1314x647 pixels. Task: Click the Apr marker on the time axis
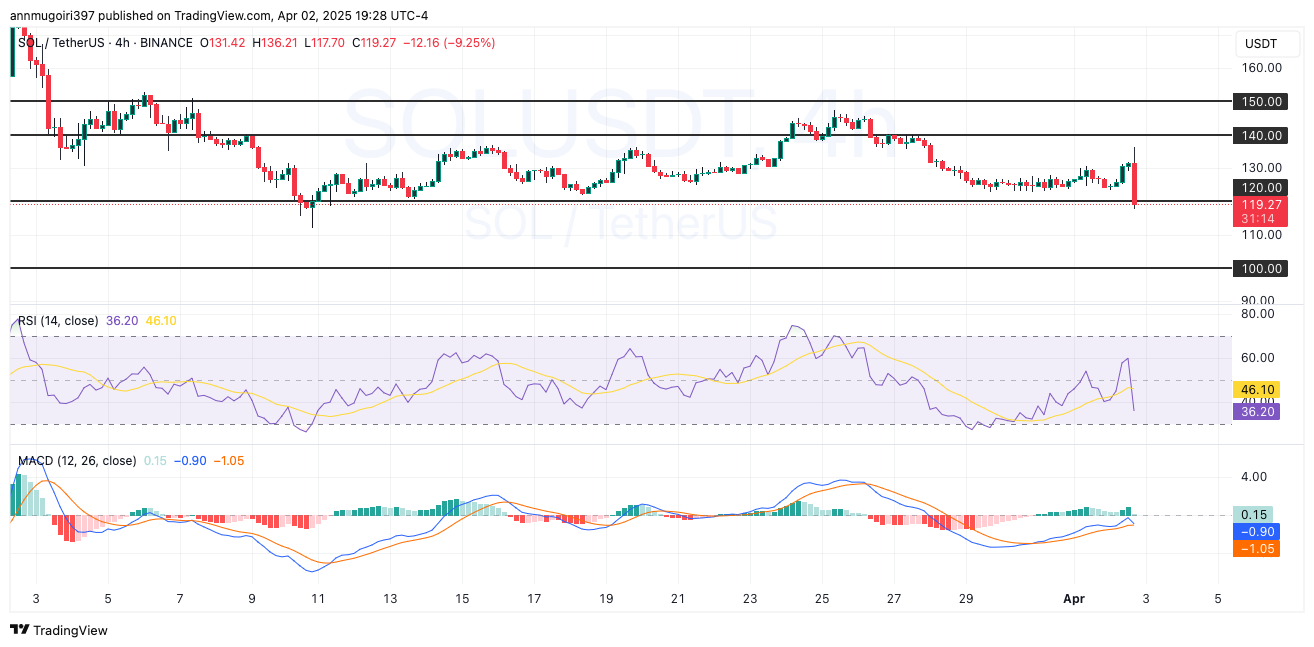(1072, 599)
